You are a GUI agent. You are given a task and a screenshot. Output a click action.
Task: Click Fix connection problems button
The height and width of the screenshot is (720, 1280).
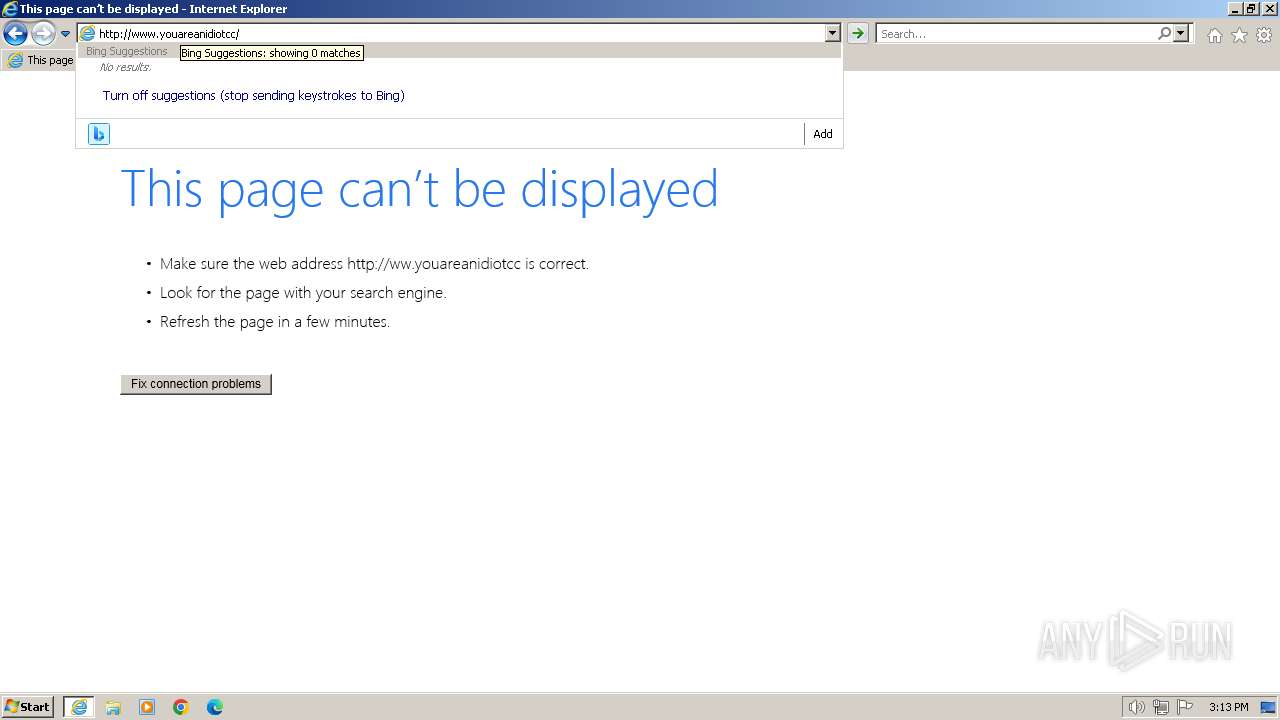pos(196,384)
